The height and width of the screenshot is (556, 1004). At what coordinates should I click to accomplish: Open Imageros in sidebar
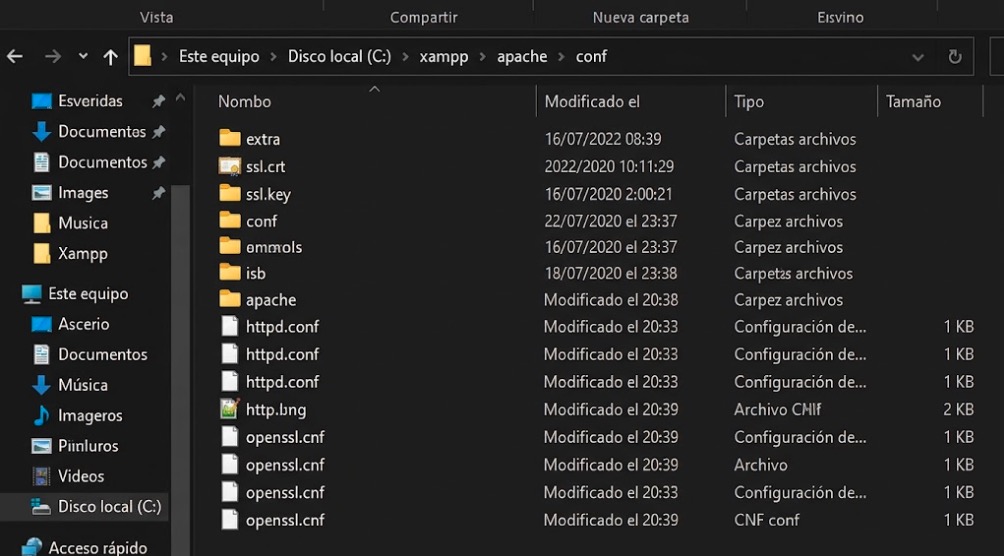[90, 416]
